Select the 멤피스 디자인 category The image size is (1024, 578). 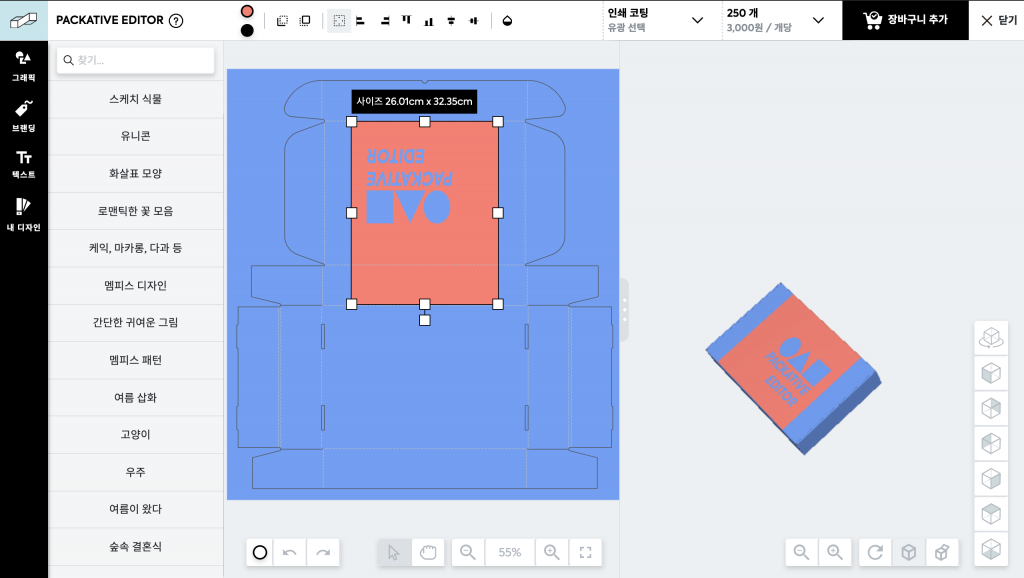pyautogui.click(x=135, y=285)
